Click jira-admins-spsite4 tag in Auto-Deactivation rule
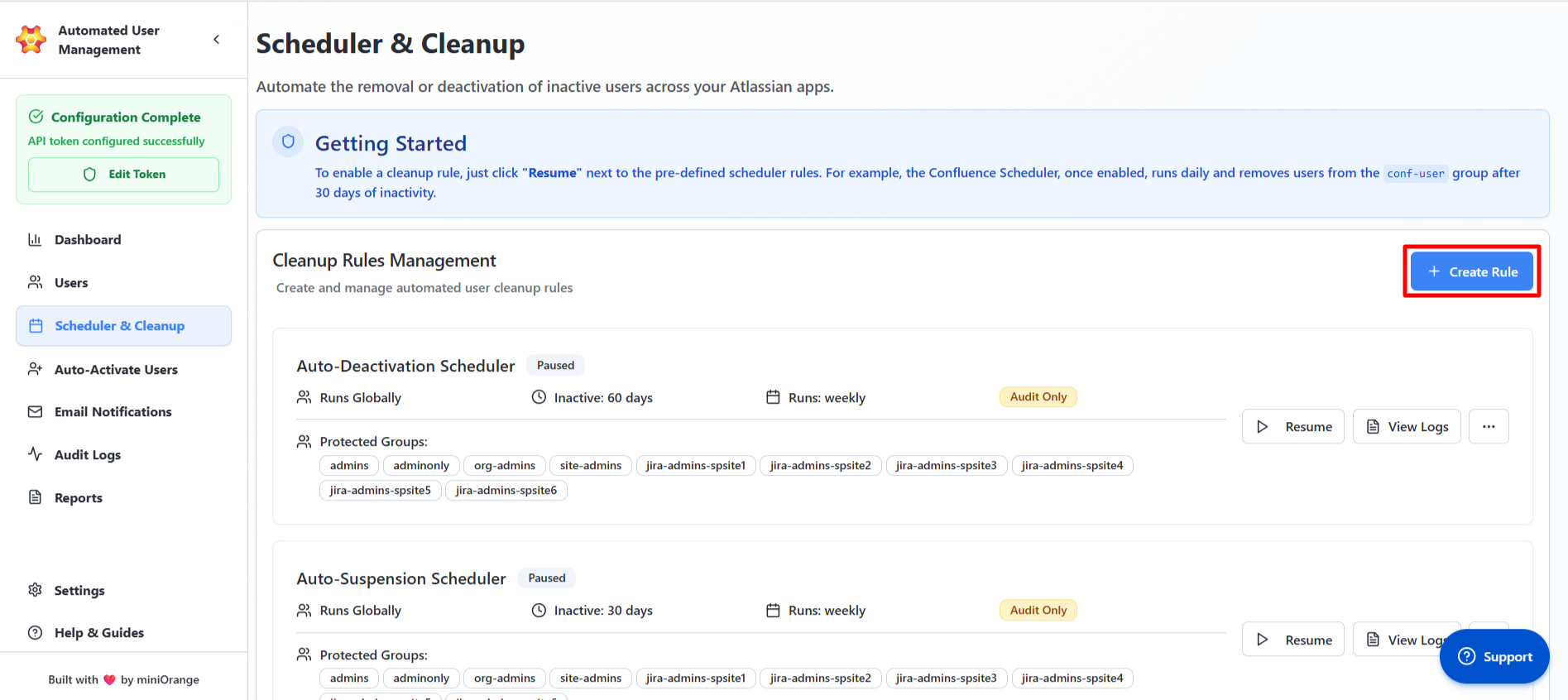Viewport: 1568px width, 700px height. coord(1072,466)
